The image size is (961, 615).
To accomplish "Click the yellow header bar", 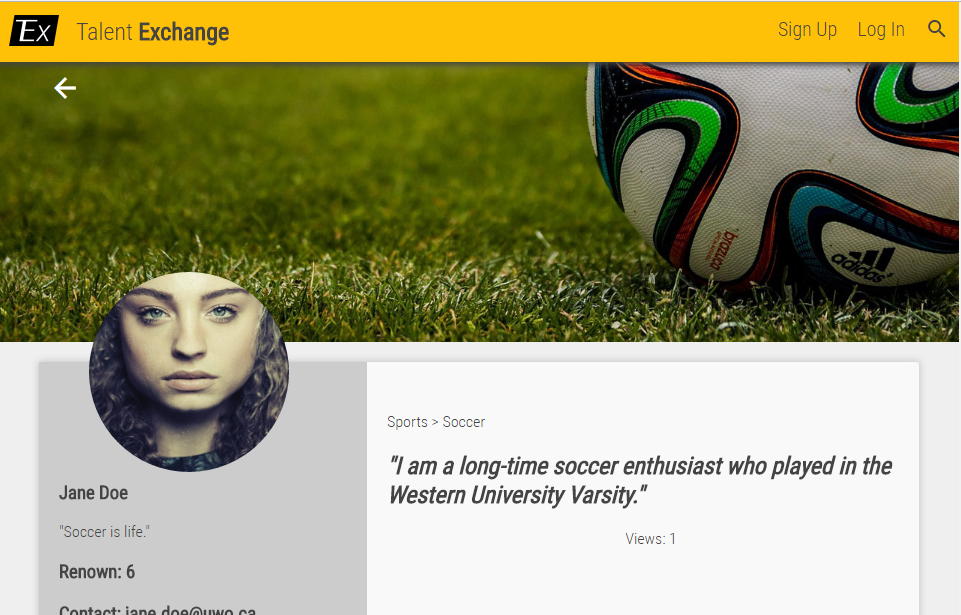I will (x=480, y=31).
